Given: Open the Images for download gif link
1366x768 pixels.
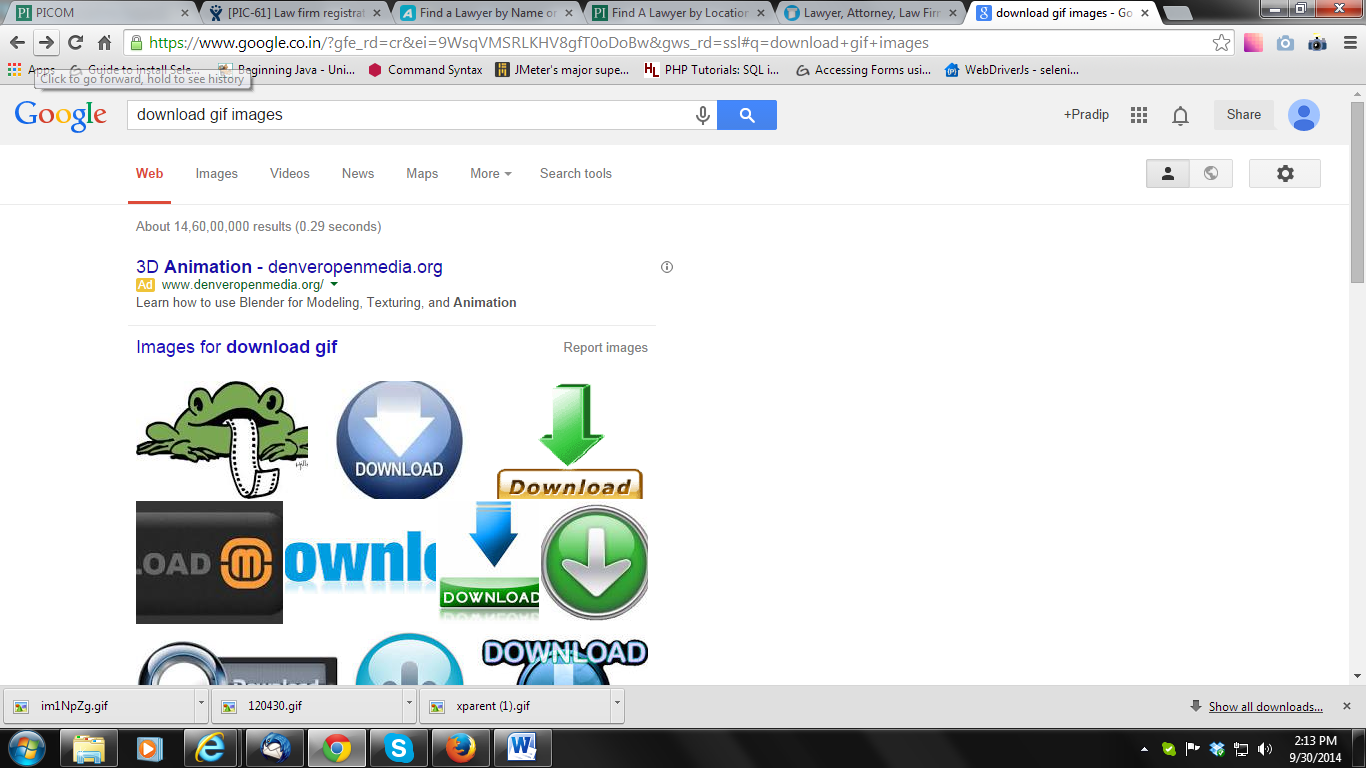Looking at the screenshot, I should 237,347.
